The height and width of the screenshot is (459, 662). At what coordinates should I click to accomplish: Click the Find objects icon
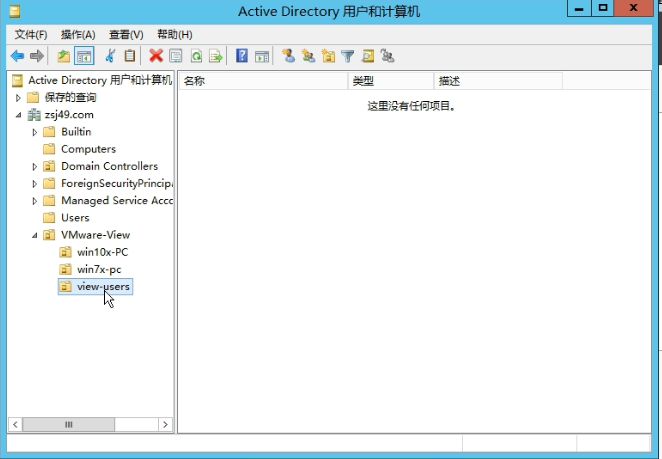click(368, 56)
